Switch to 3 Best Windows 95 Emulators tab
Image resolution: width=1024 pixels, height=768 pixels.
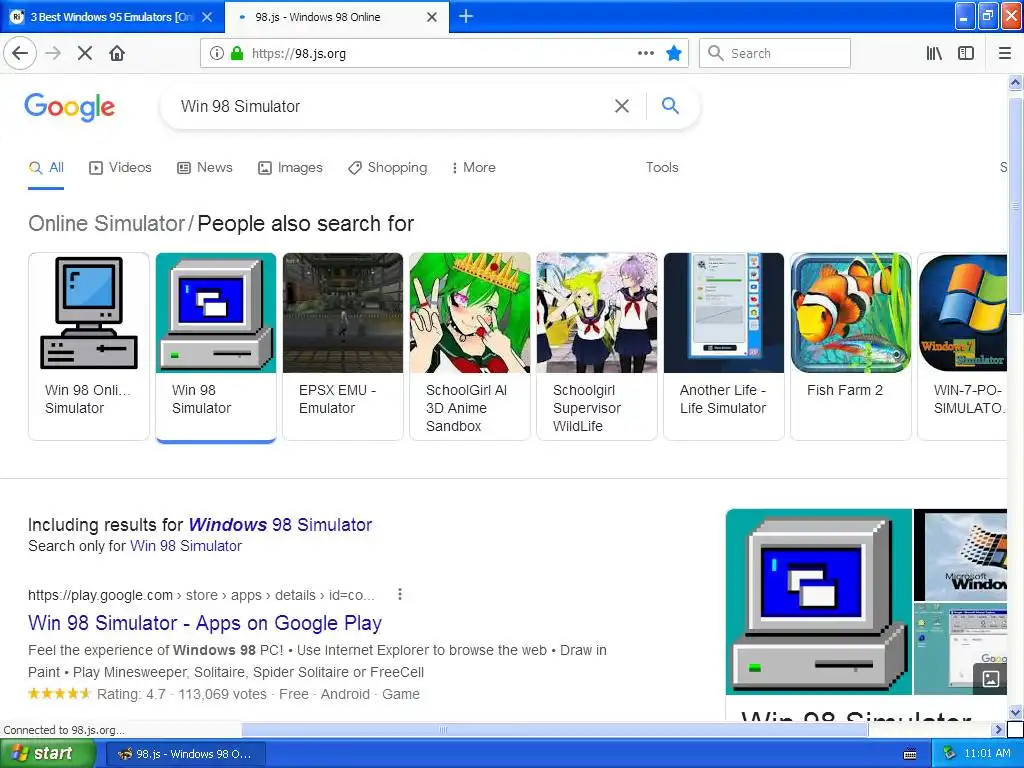click(112, 17)
